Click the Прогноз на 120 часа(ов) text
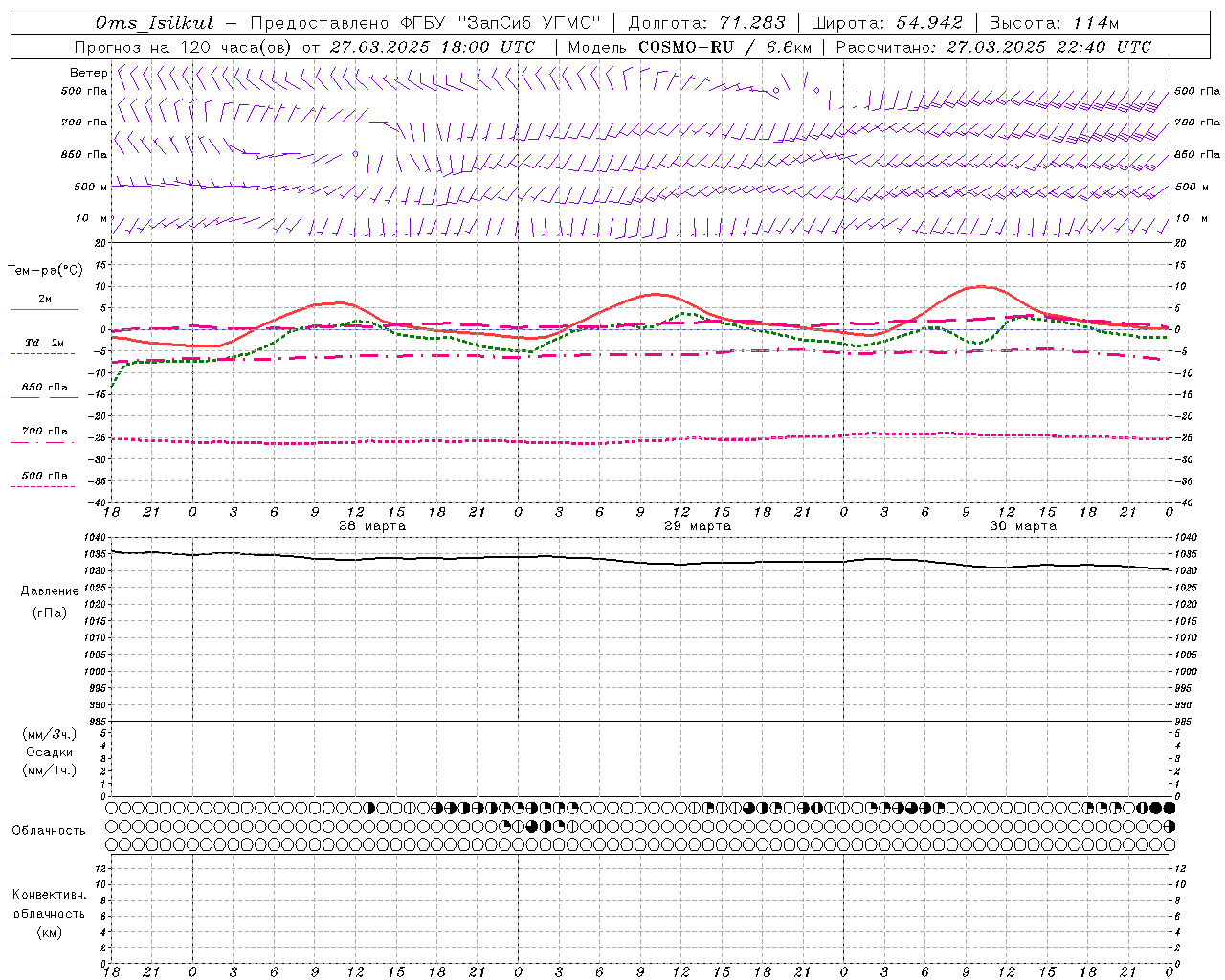Image resolution: width=1225 pixels, height=980 pixels. (184, 47)
